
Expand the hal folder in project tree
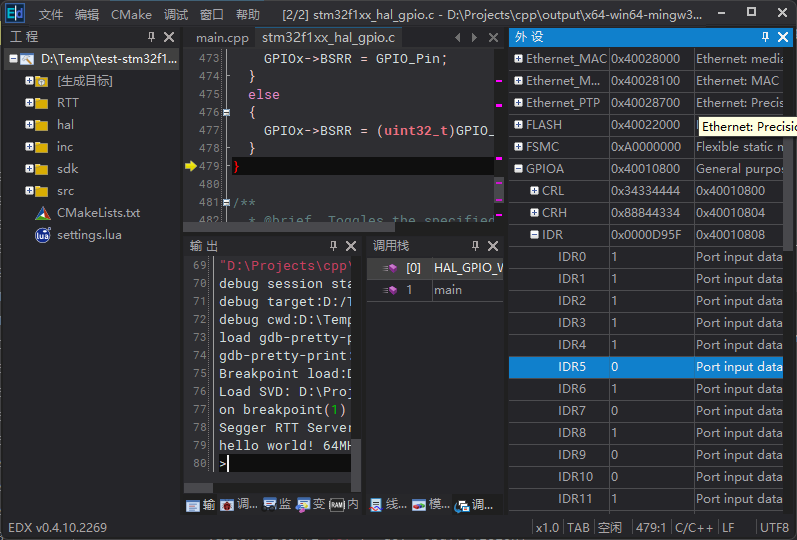tap(30, 125)
